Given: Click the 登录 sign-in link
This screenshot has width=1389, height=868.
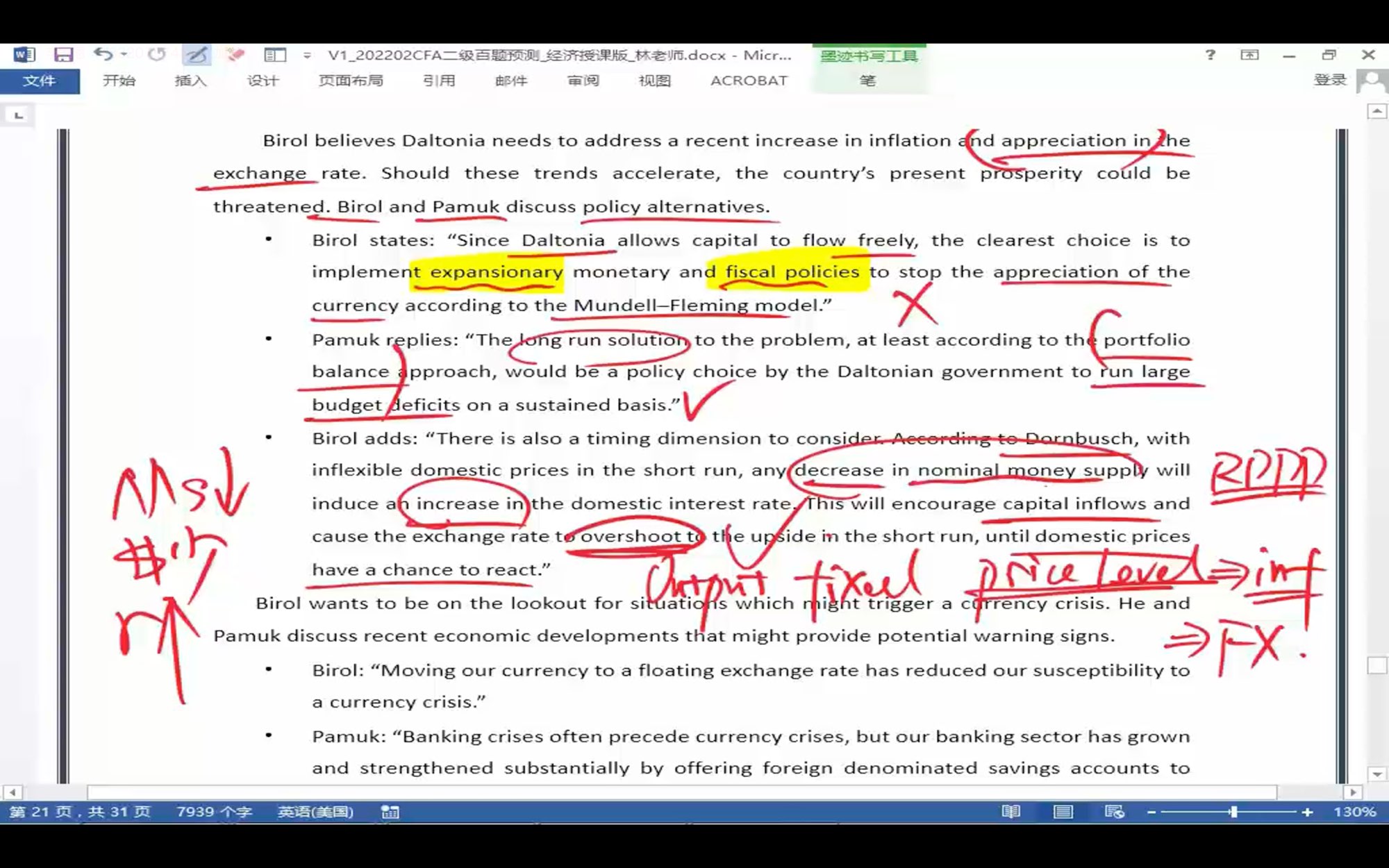Looking at the screenshot, I should click(1330, 80).
